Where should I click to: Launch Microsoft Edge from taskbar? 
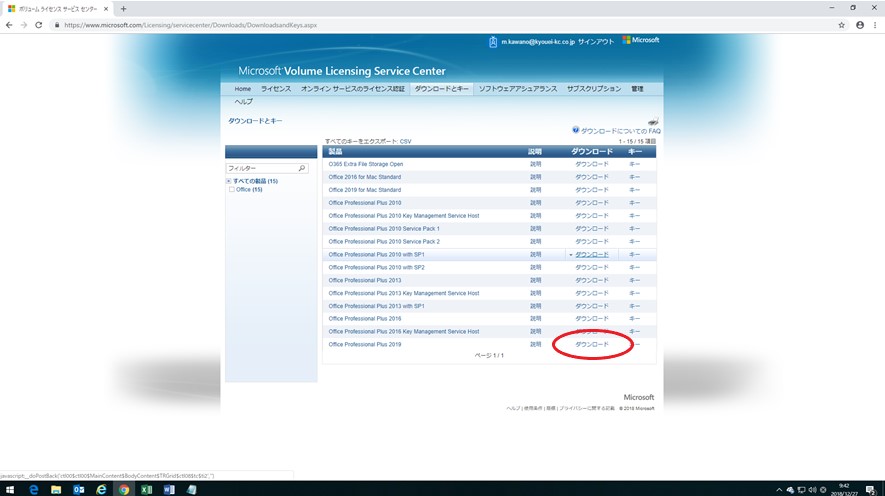(x=33, y=489)
